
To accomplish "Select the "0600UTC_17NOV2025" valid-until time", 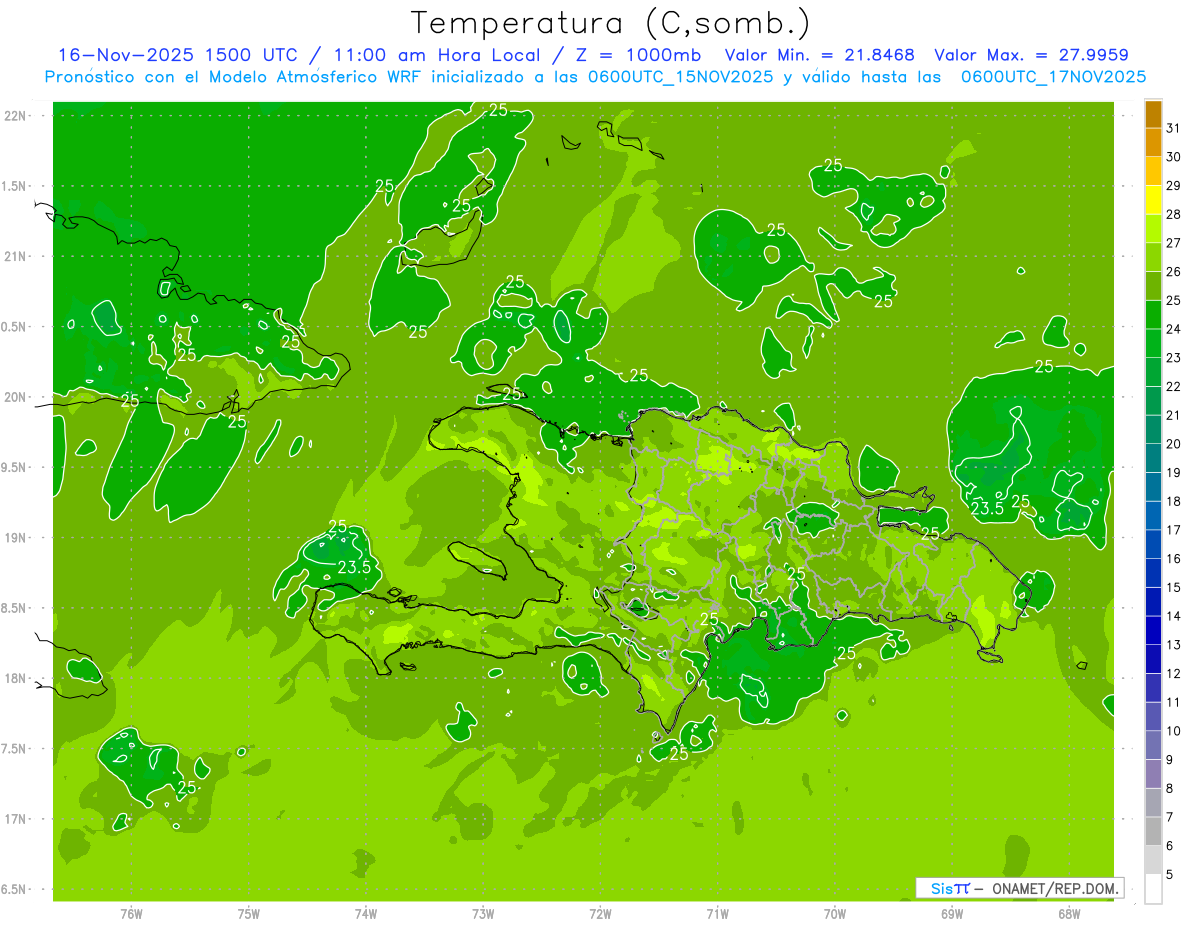I will click(x=1053, y=77).
